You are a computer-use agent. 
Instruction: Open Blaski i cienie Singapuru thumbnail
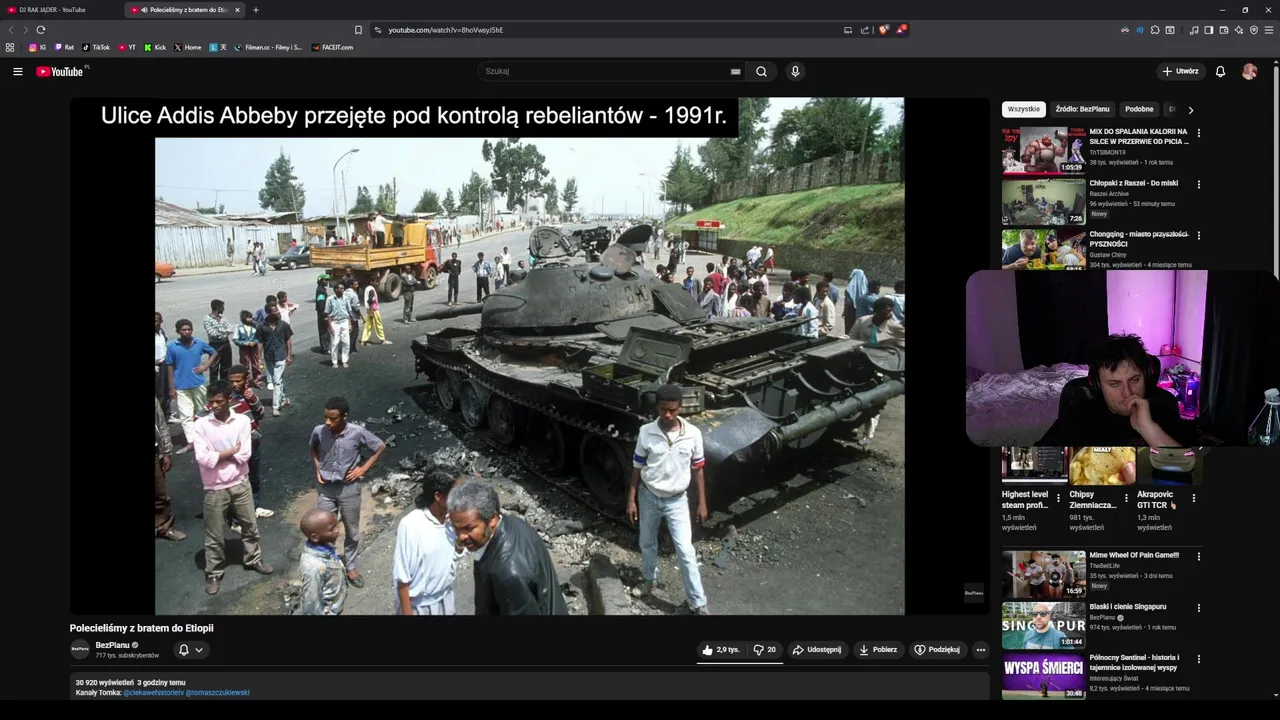1044,625
